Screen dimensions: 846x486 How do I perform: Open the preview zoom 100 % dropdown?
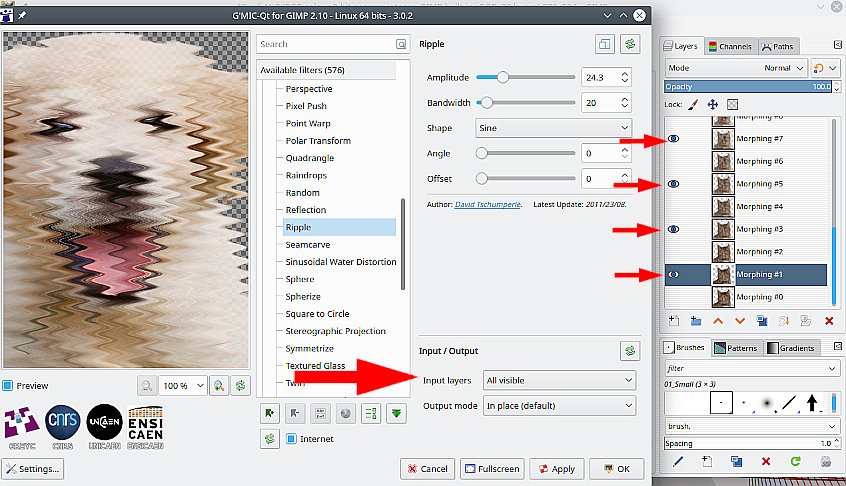182,386
